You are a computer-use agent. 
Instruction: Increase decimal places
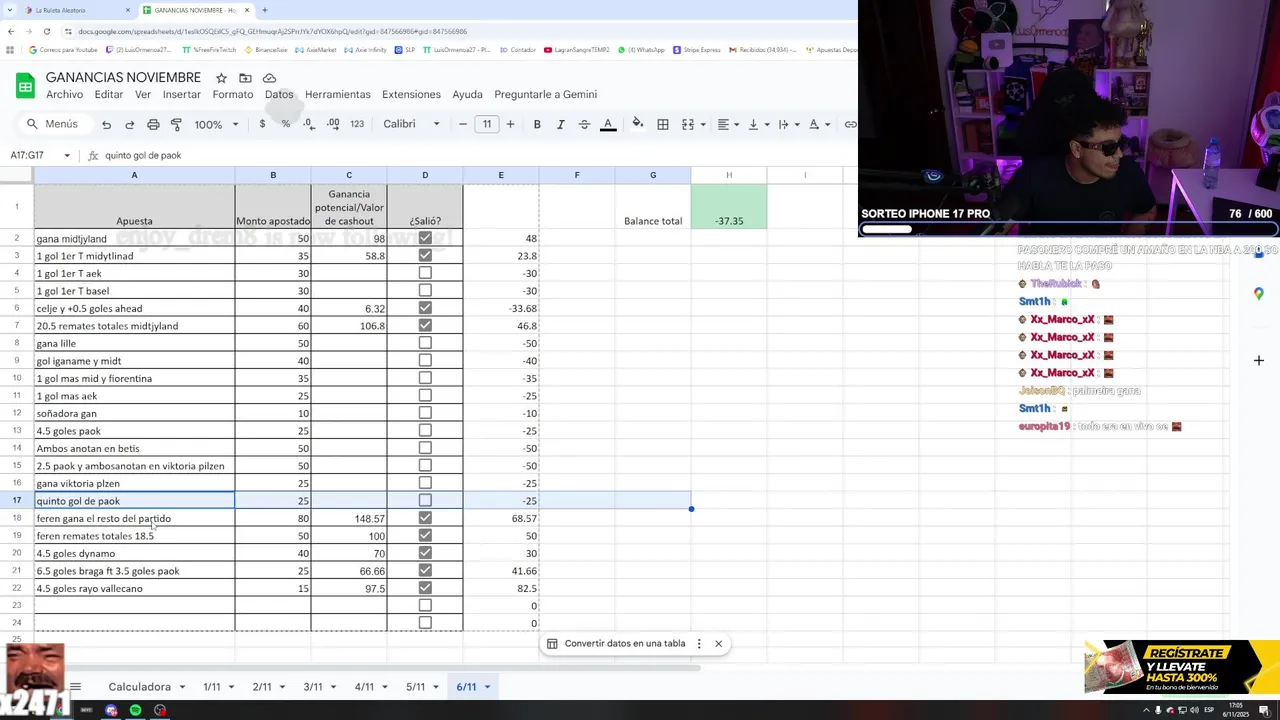pyautogui.click(x=333, y=124)
